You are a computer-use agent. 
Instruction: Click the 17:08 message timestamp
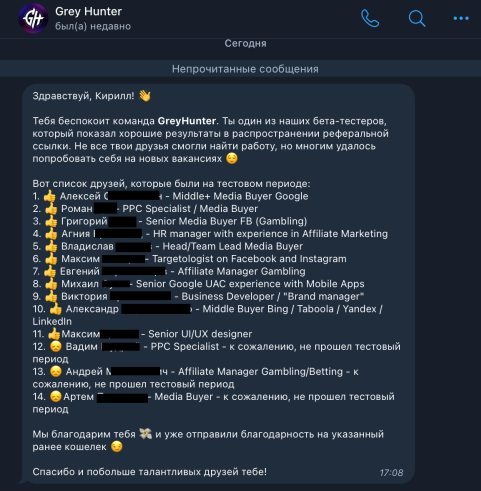pyautogui.click(x=391, y=472)
